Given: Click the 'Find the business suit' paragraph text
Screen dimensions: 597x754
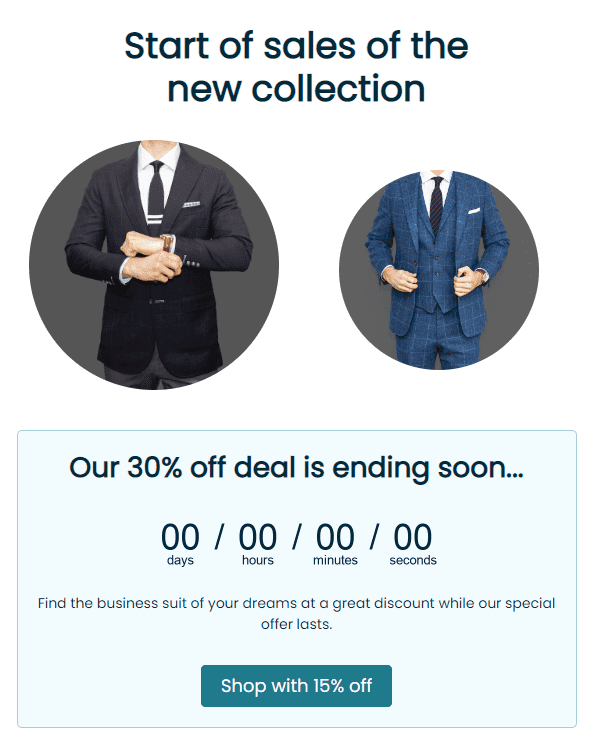Looking at the screenshot, I should point(296,614).
